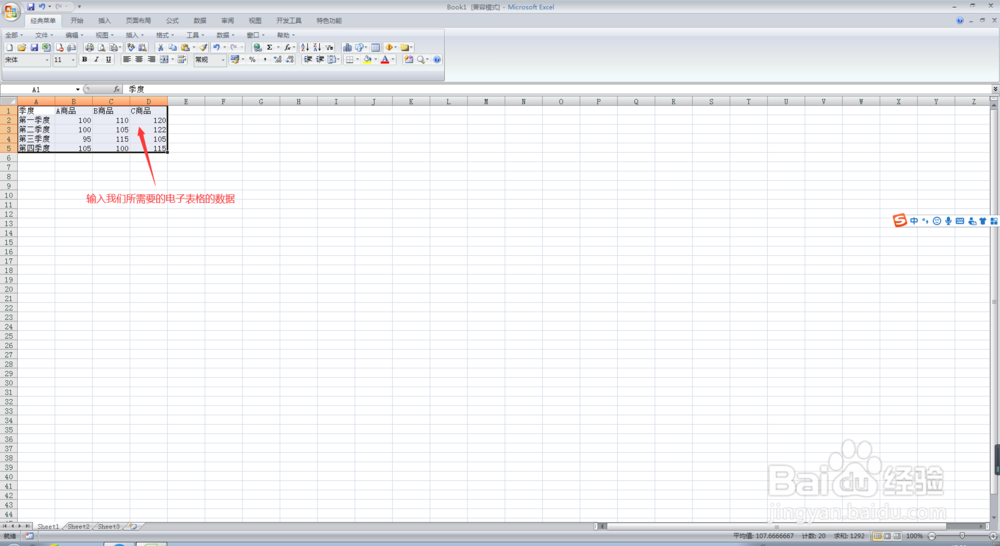Switch to Sheet3 worksheet tab
The width and height of the screenshot is (1000, 546).
(x=108, y=527)
